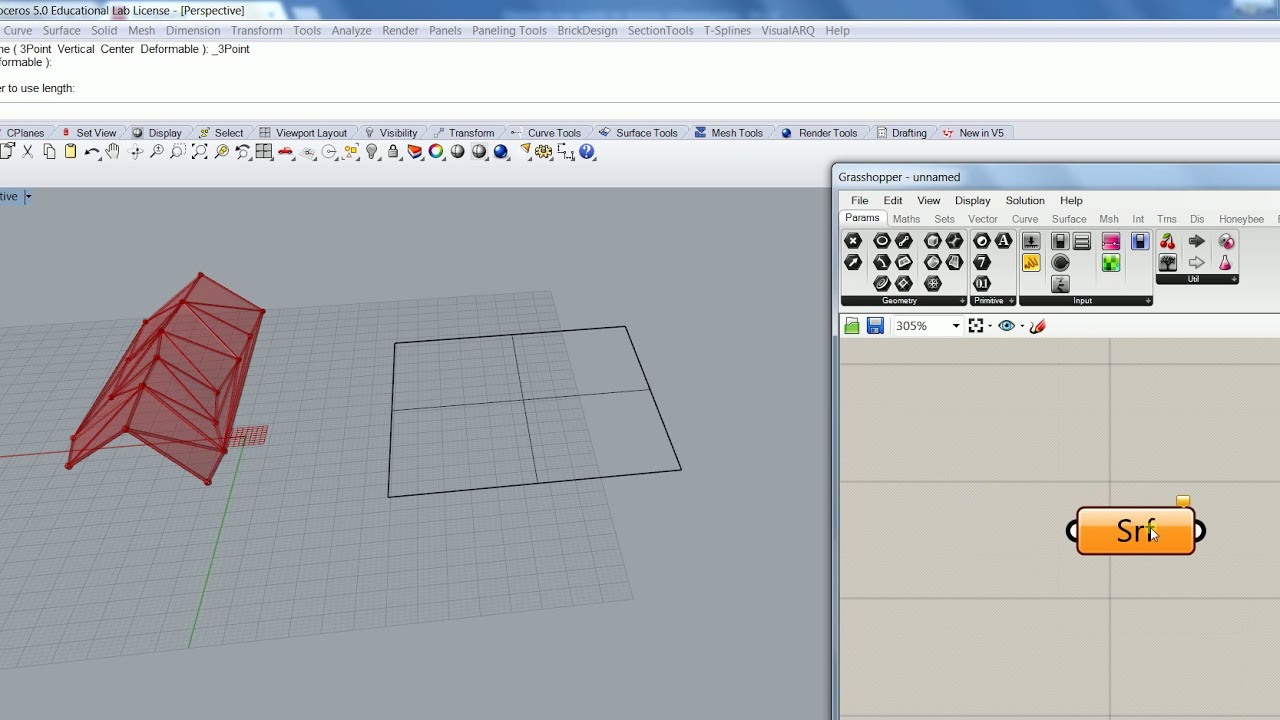Add a Number Slider from Input panel
The height and width of the screenshot is (720, 1280).
(x=1031, y=241)
